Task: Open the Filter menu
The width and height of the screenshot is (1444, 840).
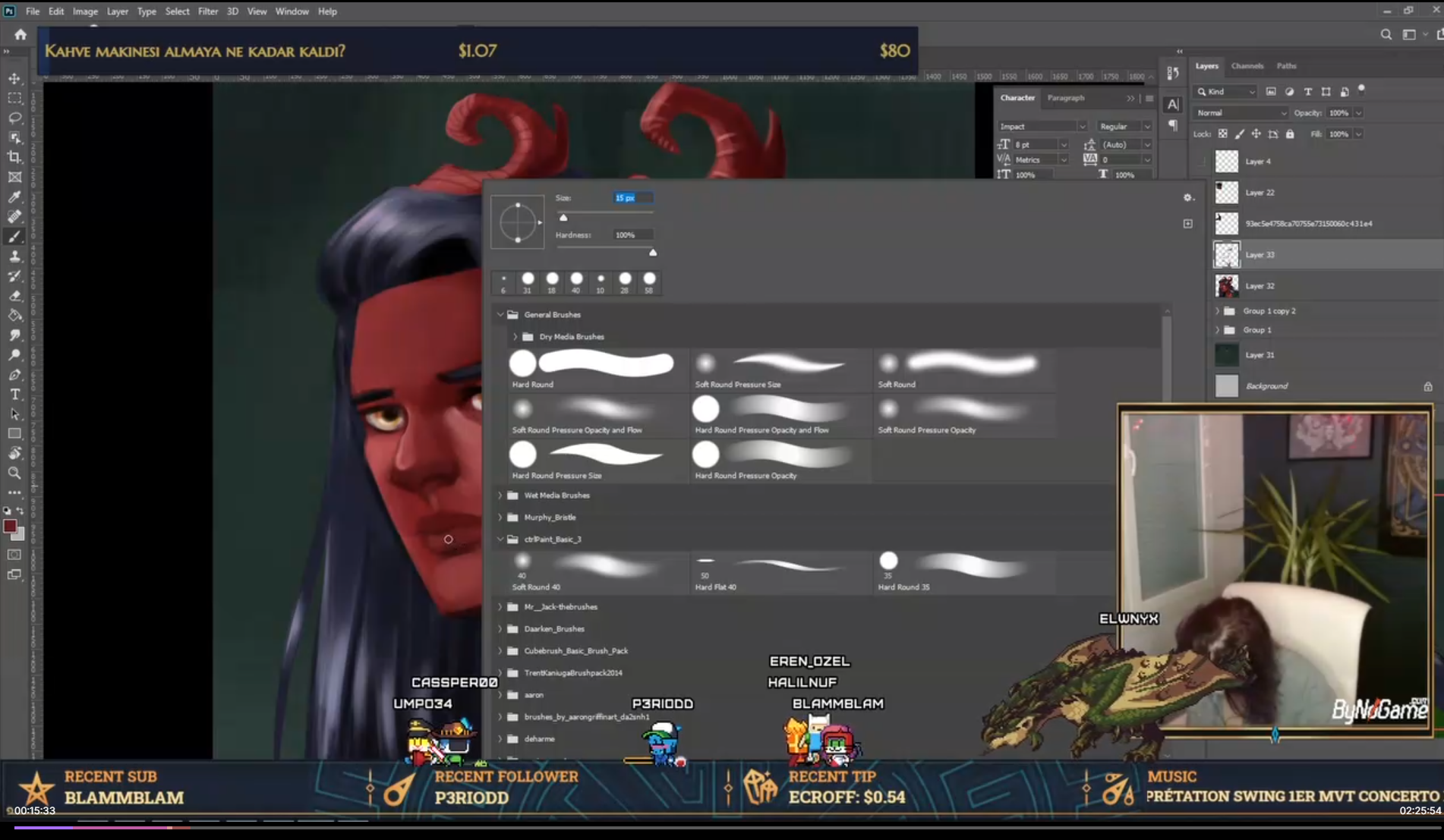Action: point(207,11)
